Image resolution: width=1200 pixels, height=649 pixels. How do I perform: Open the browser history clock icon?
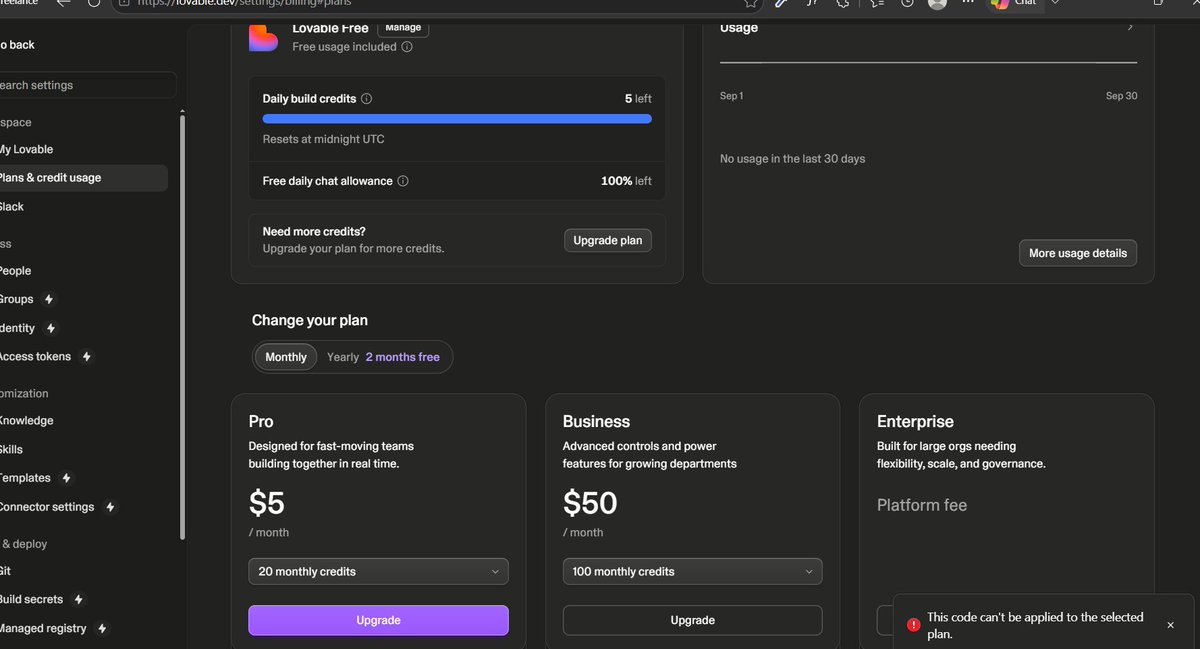tap(907, 3)
